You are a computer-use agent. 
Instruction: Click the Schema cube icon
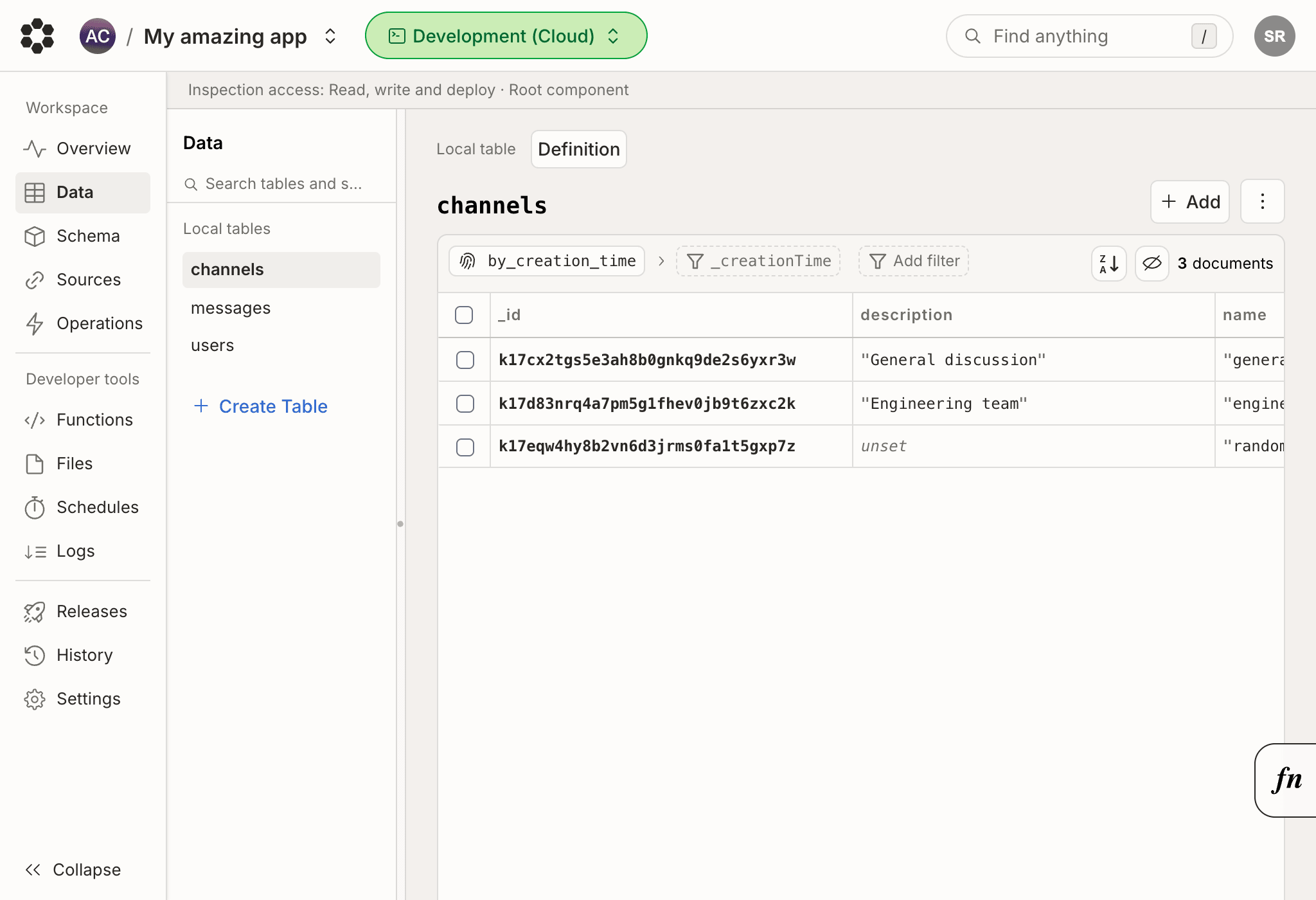[35, 236]
